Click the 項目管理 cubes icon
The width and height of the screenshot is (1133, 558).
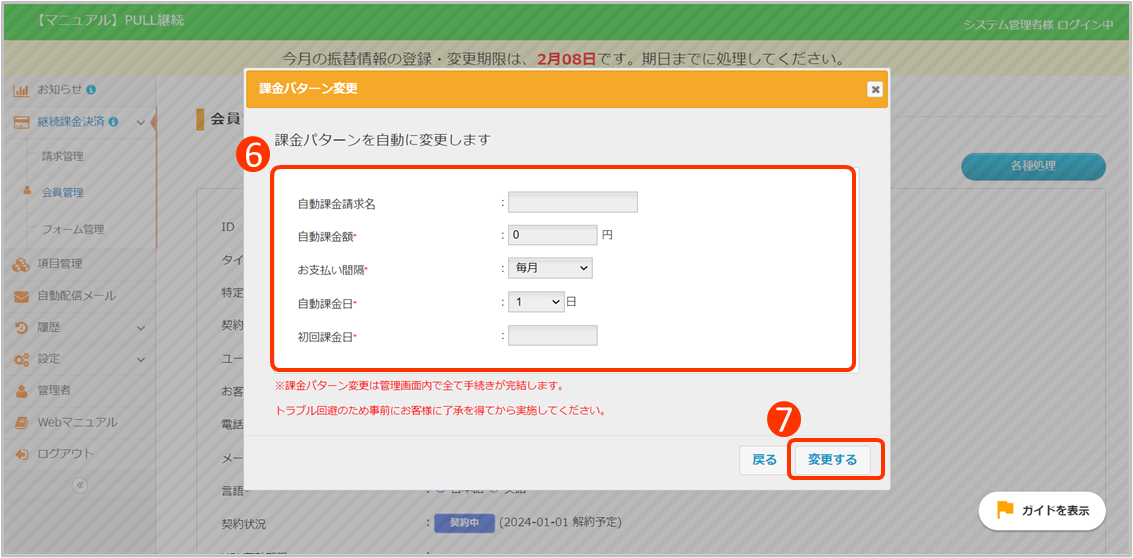coord(21,264)
